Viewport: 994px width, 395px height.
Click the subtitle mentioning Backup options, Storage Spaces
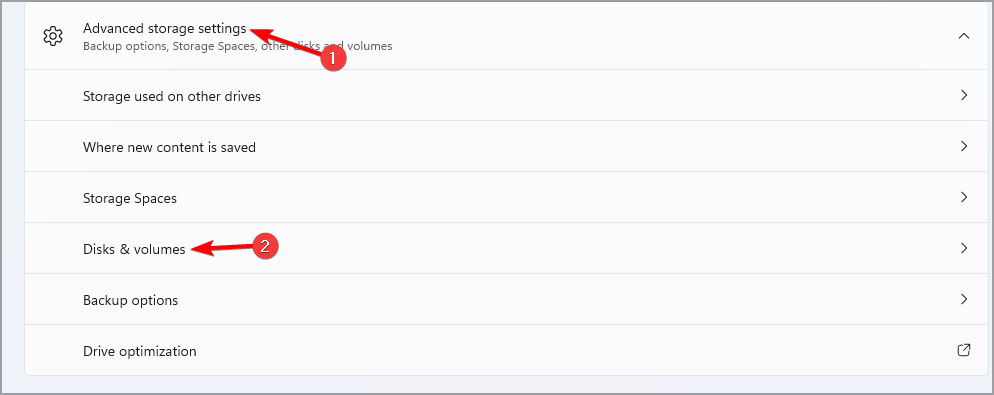point(237,46)
